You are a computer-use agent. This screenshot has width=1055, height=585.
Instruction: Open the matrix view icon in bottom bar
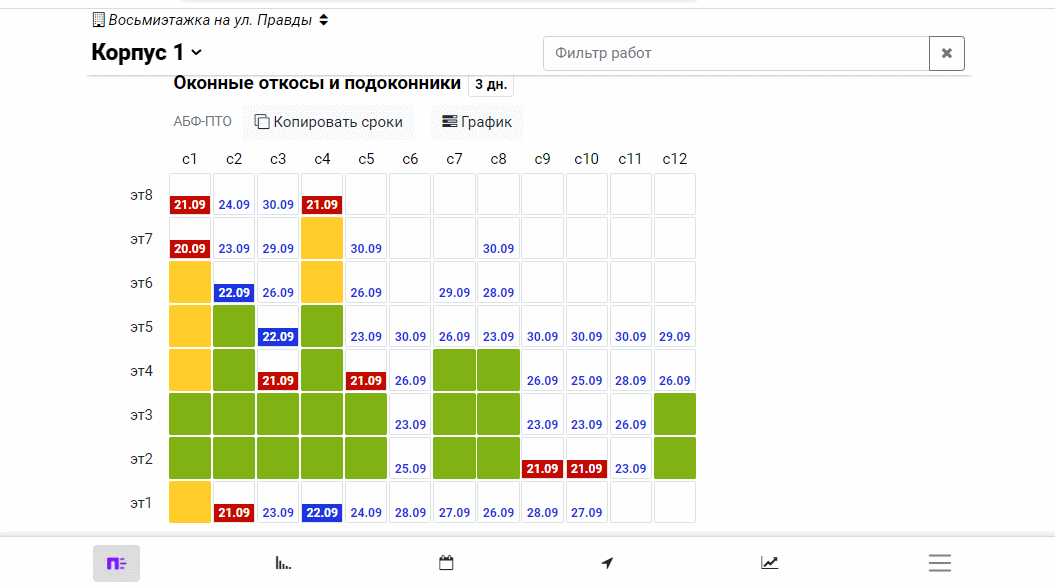point(116,563)
